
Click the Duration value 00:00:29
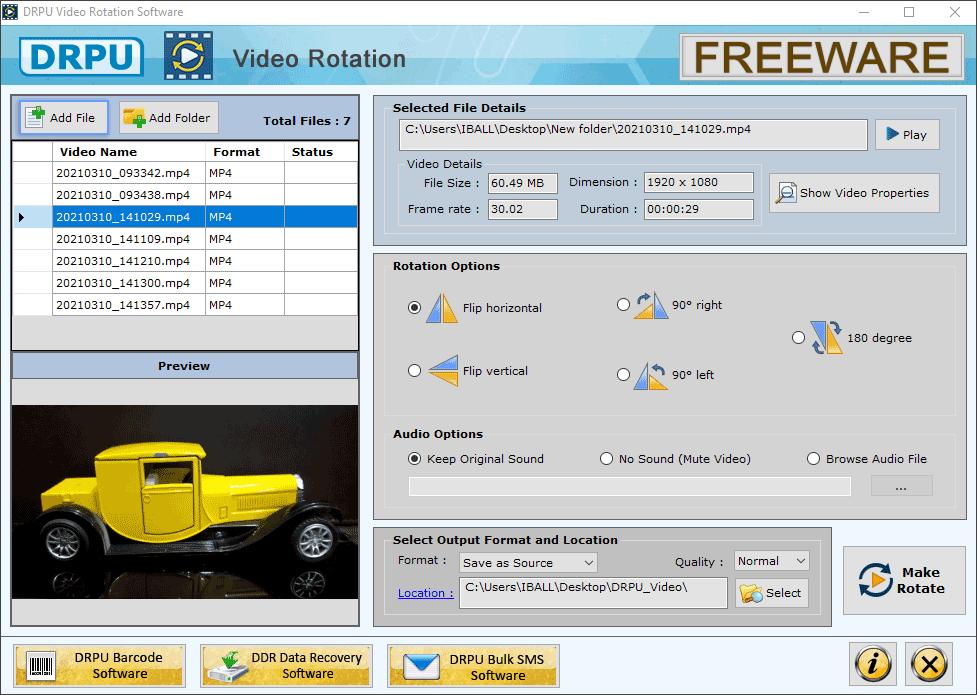[698, 209]
